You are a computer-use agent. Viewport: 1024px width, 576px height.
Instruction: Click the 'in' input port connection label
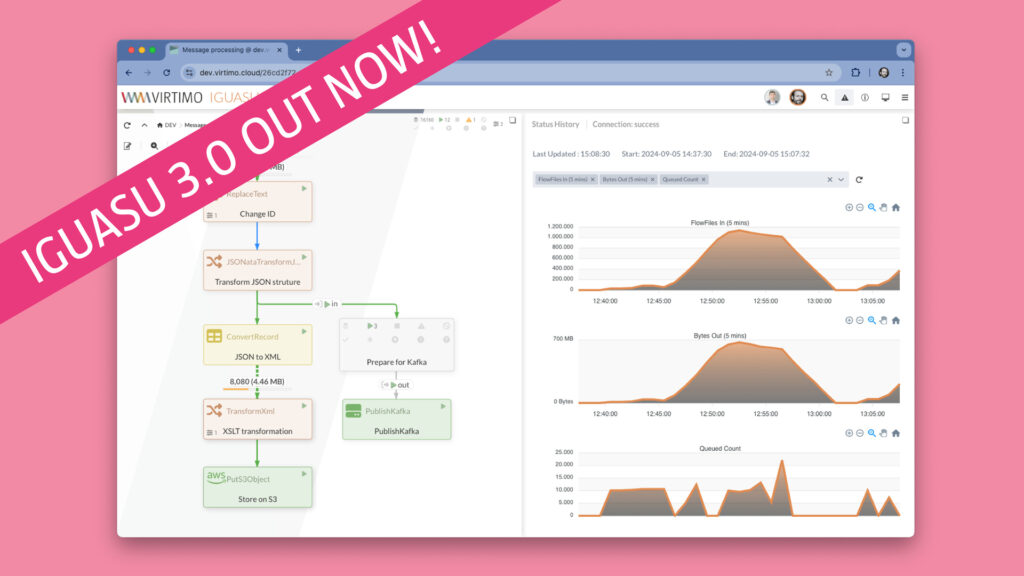(327, 304)
